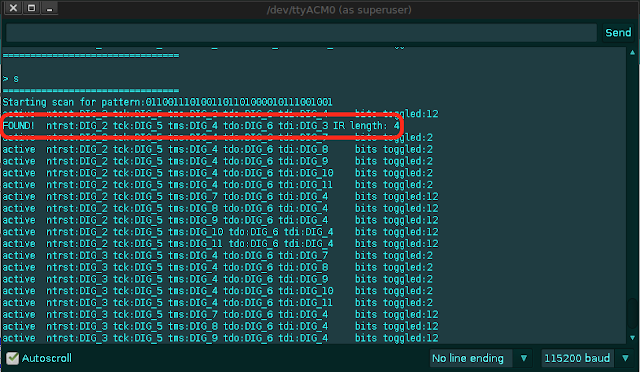Click the ntrst:DIG_3 tdi:DIG_10 row
The height and width of the screenshot is (372, 640).
click(x=218, y=291)
